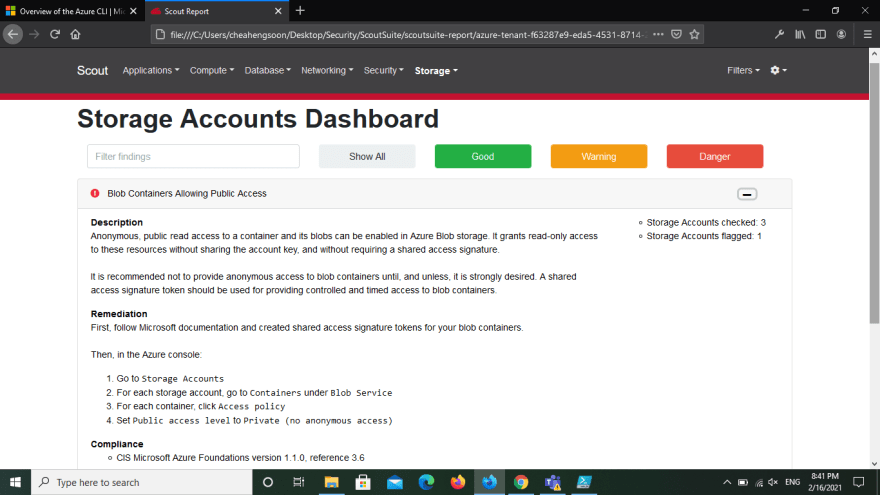Bookmark this page with the star icon
Screen dimensions: 880x495
click(694, 35)
